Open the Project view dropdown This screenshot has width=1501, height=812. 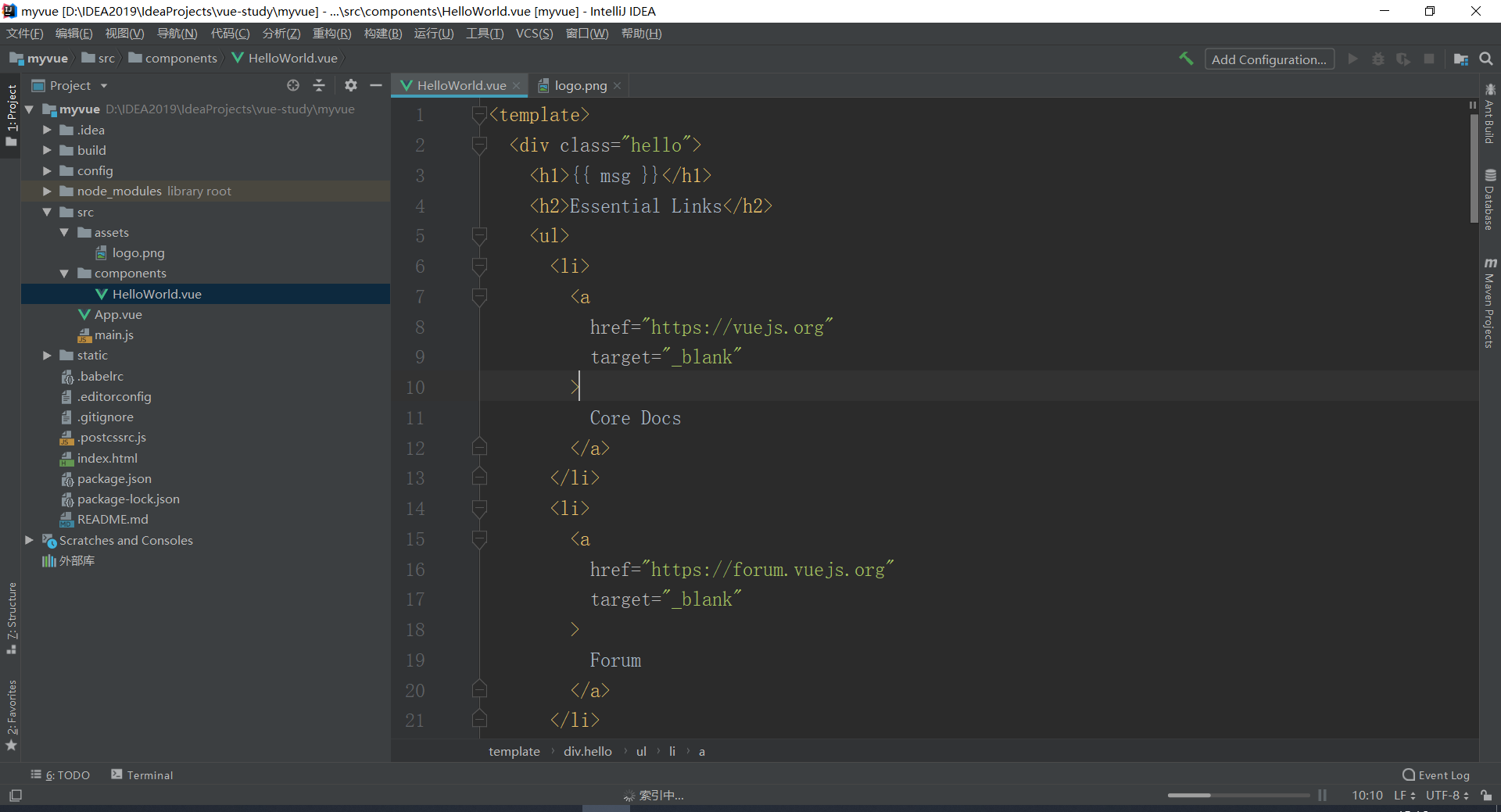click(x=104, y=86)
